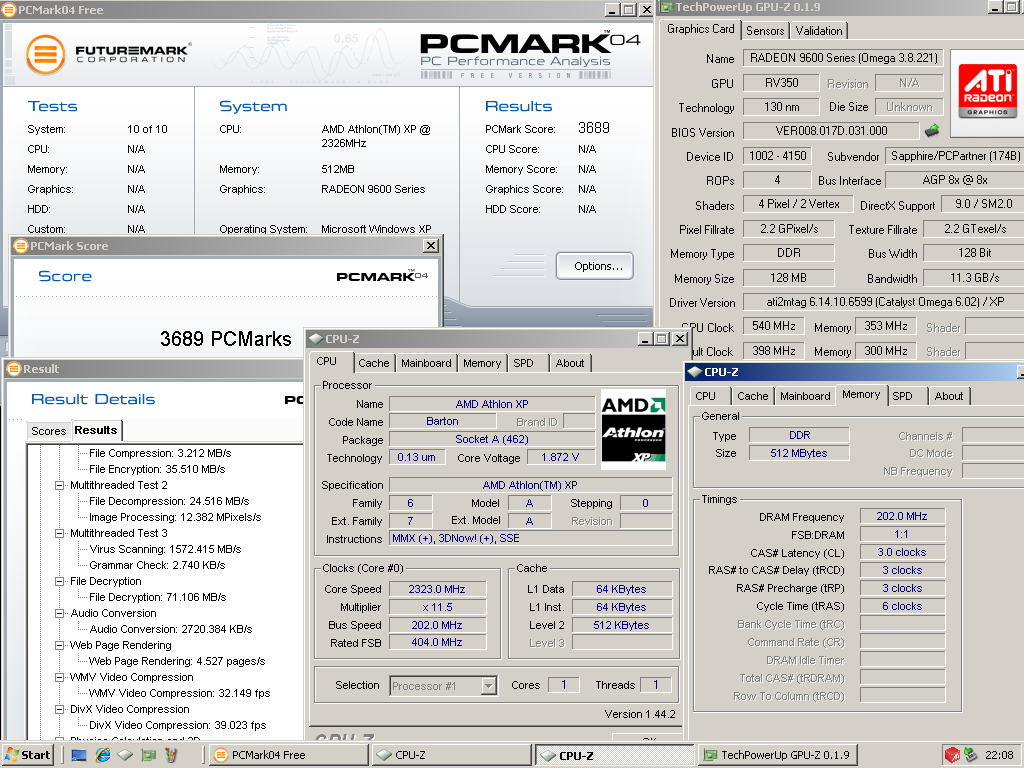This screenshot has height=768, width=1024.
Task: Open the Windows Start menu
Action: 27,755
